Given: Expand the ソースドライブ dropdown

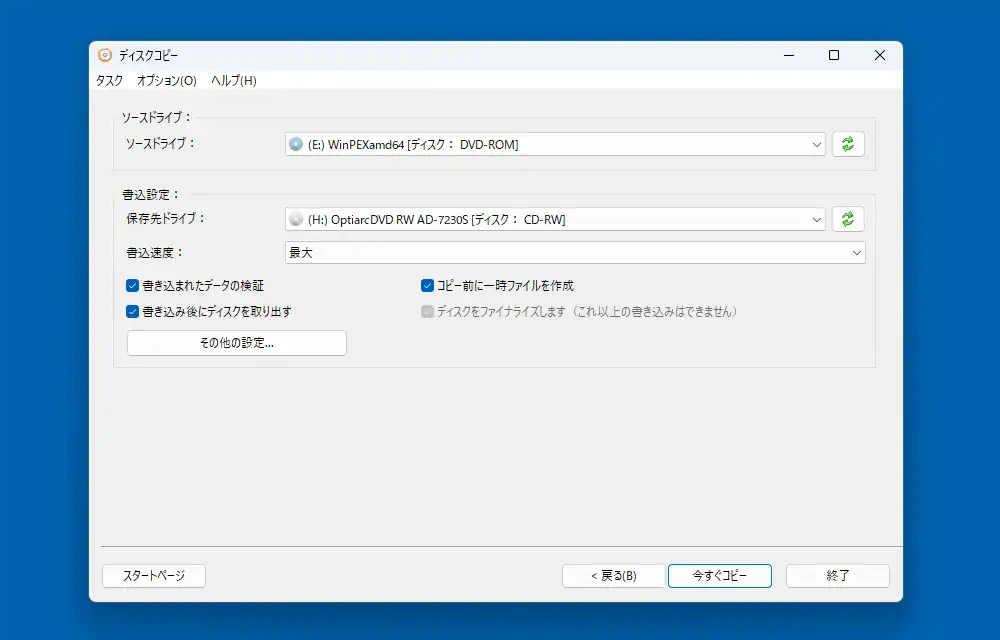Looking at the screenshot, I should point(817,144).
